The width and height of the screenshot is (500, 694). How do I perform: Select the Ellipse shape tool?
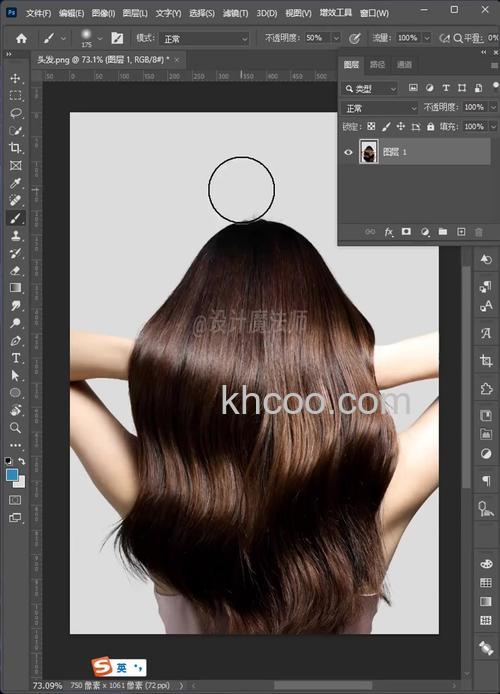pos(15,393)
